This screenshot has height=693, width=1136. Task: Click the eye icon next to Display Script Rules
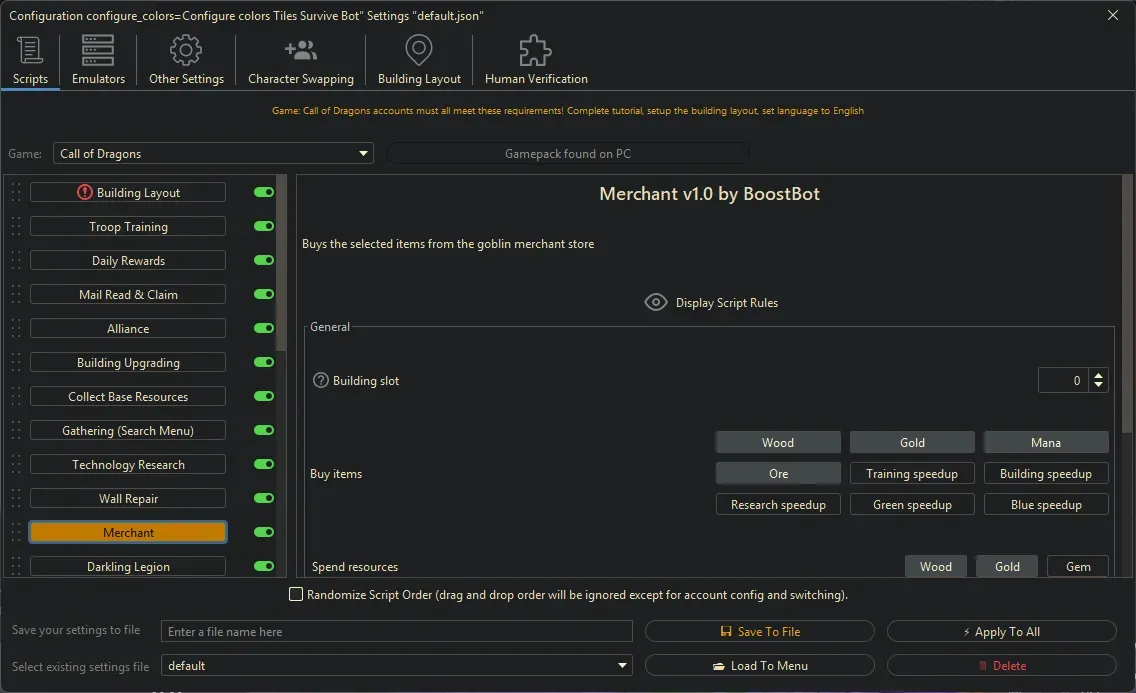coord(656,301)
